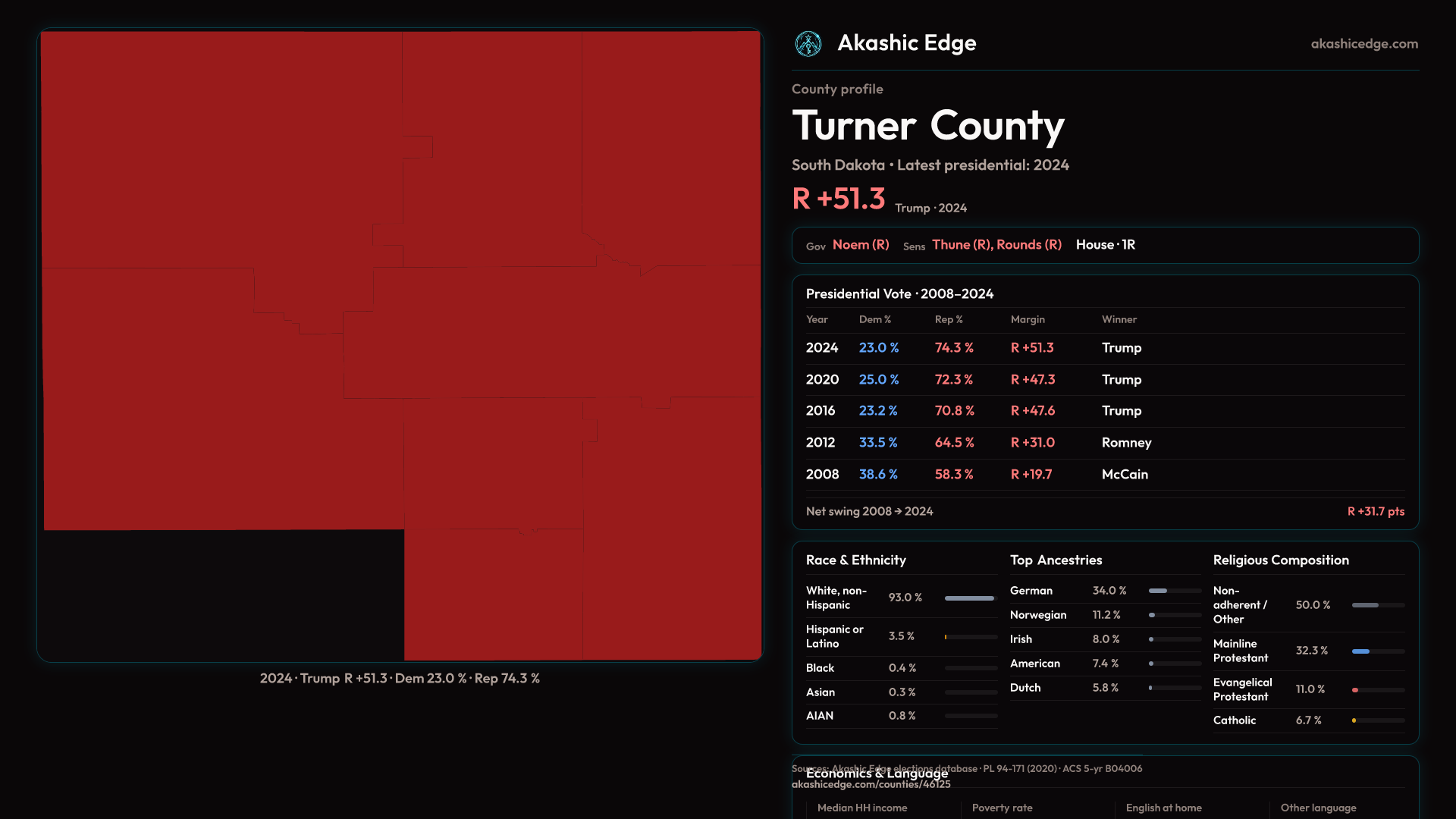Click the Akashic Edge logo icon
The height and width of the screenshot is (819, 1456).
coord(808,44)
